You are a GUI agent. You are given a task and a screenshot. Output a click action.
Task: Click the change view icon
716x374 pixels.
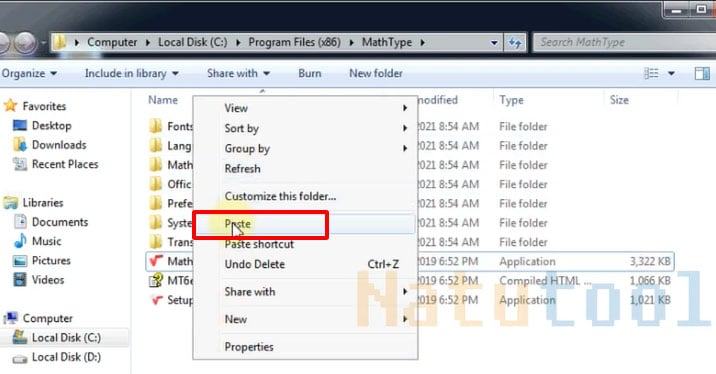pos(651,73)
